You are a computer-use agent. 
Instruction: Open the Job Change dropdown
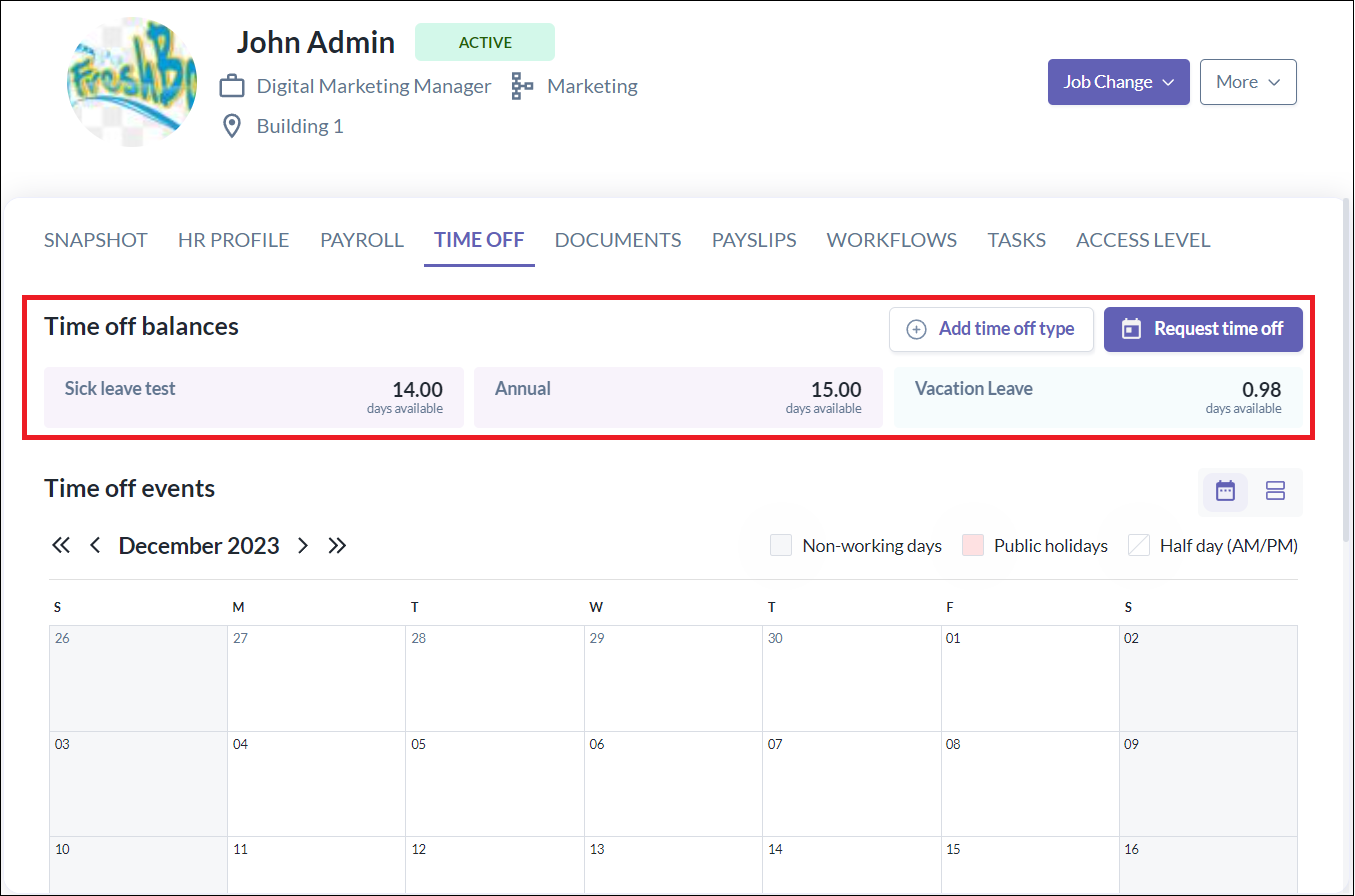point(1119,82)
